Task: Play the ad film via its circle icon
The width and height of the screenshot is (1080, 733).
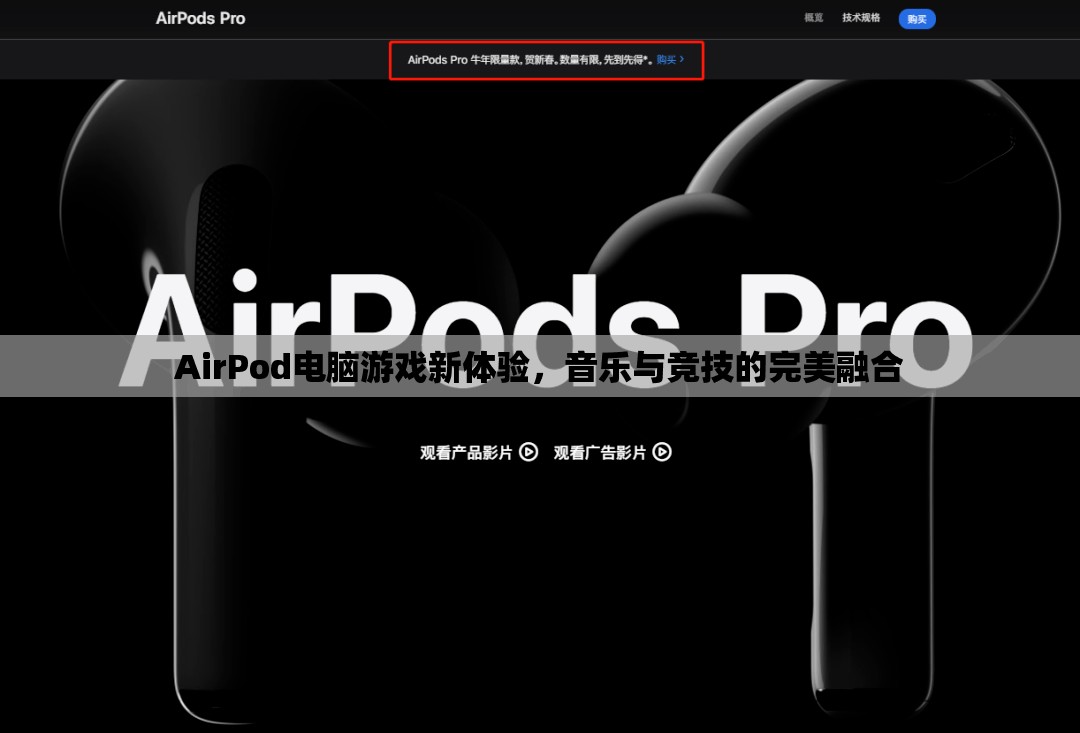Action: pos(662,452)
